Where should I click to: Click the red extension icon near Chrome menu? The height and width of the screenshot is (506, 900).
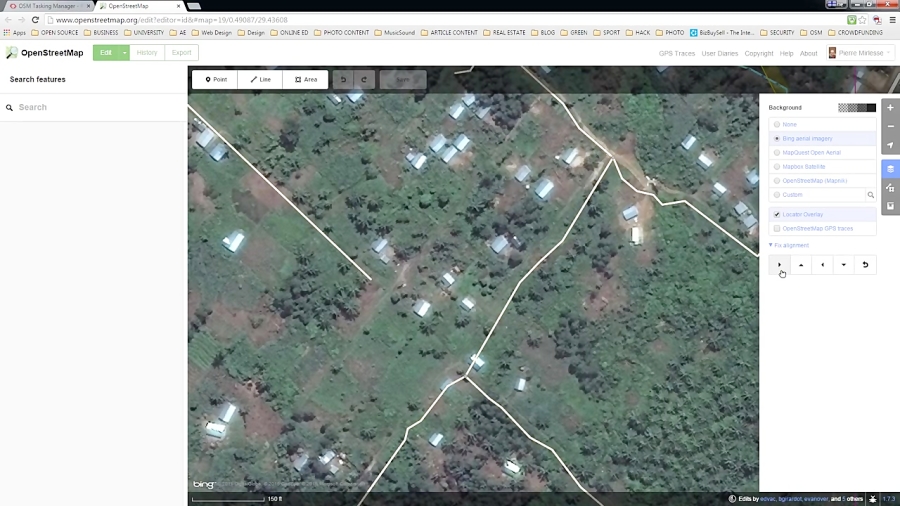click(x=877, y=20)
